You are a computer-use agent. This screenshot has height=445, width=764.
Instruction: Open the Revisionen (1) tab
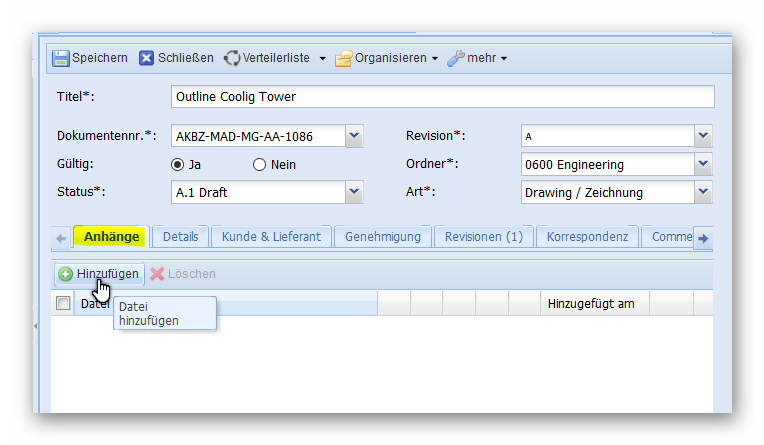[x=484, y=237]
